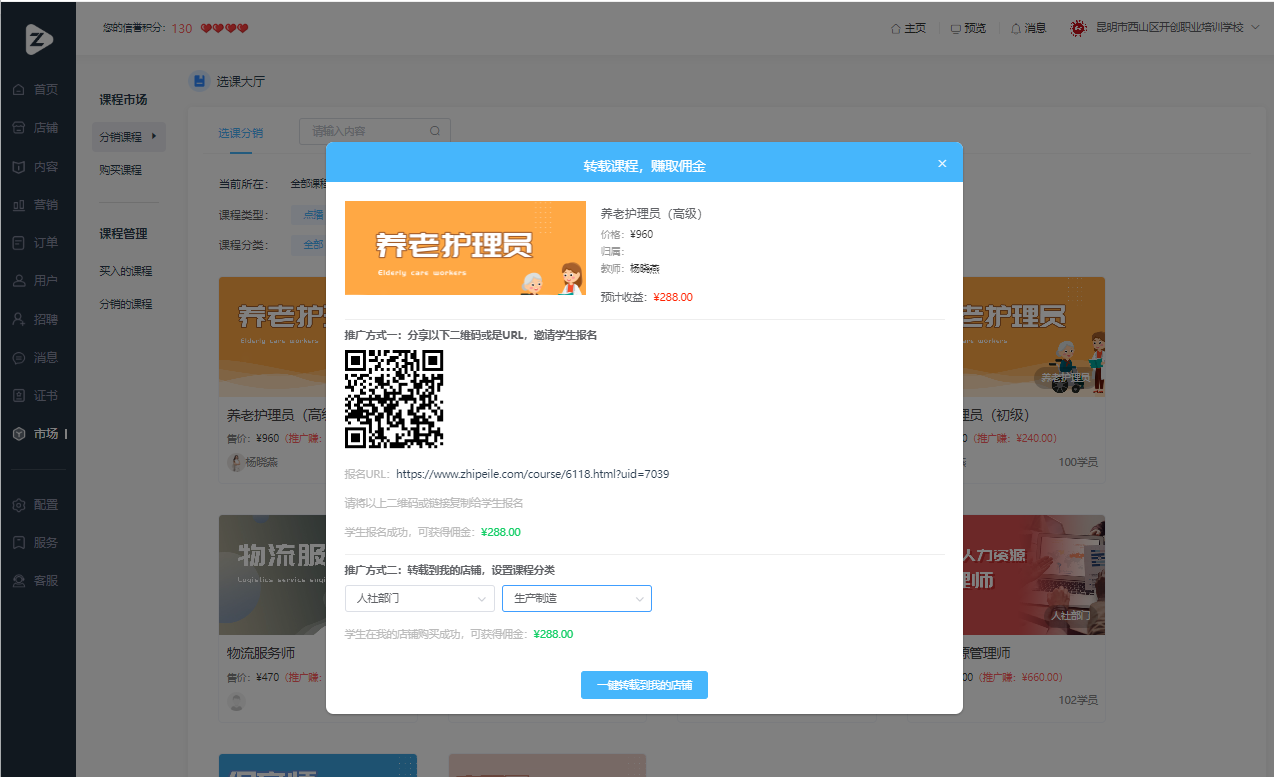The image size is (1274, 777).
Task: Click the school account avatar icon
Action: pyautogui.click(x=1078, y=28)
